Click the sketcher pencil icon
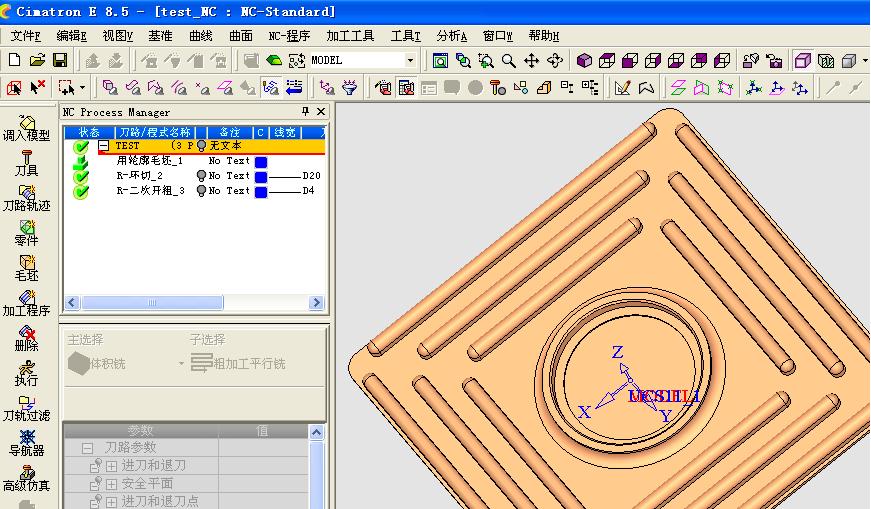The width and height of the screenshot is (871, 509). [622, 88]
